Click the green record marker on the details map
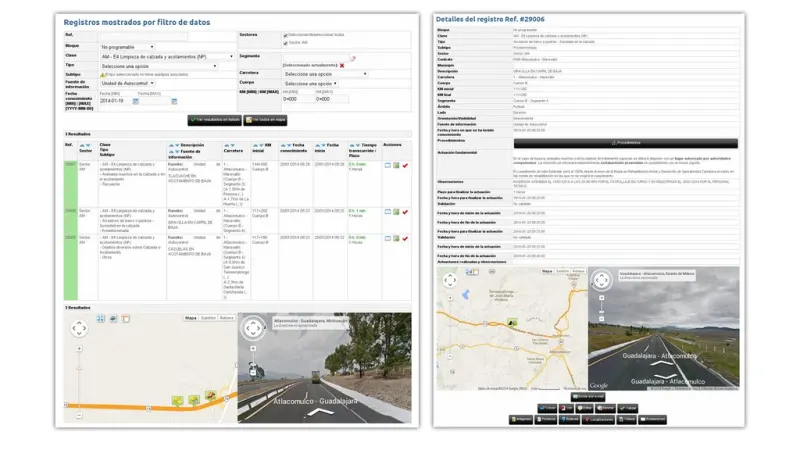800x450 pixels. point(512,322)
